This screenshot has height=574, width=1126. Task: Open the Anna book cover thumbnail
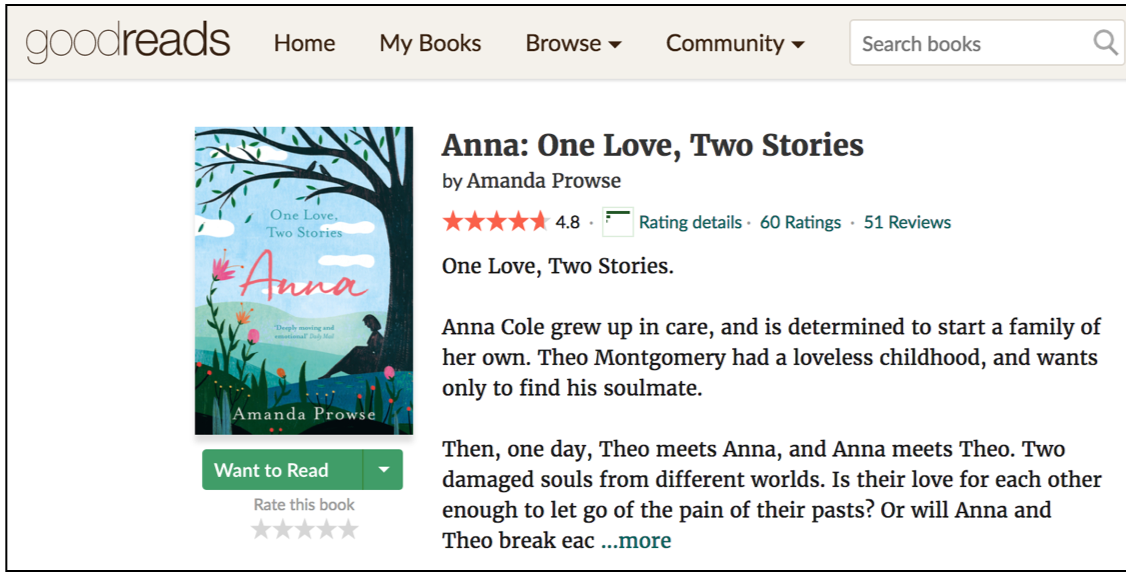coord(304,281)
